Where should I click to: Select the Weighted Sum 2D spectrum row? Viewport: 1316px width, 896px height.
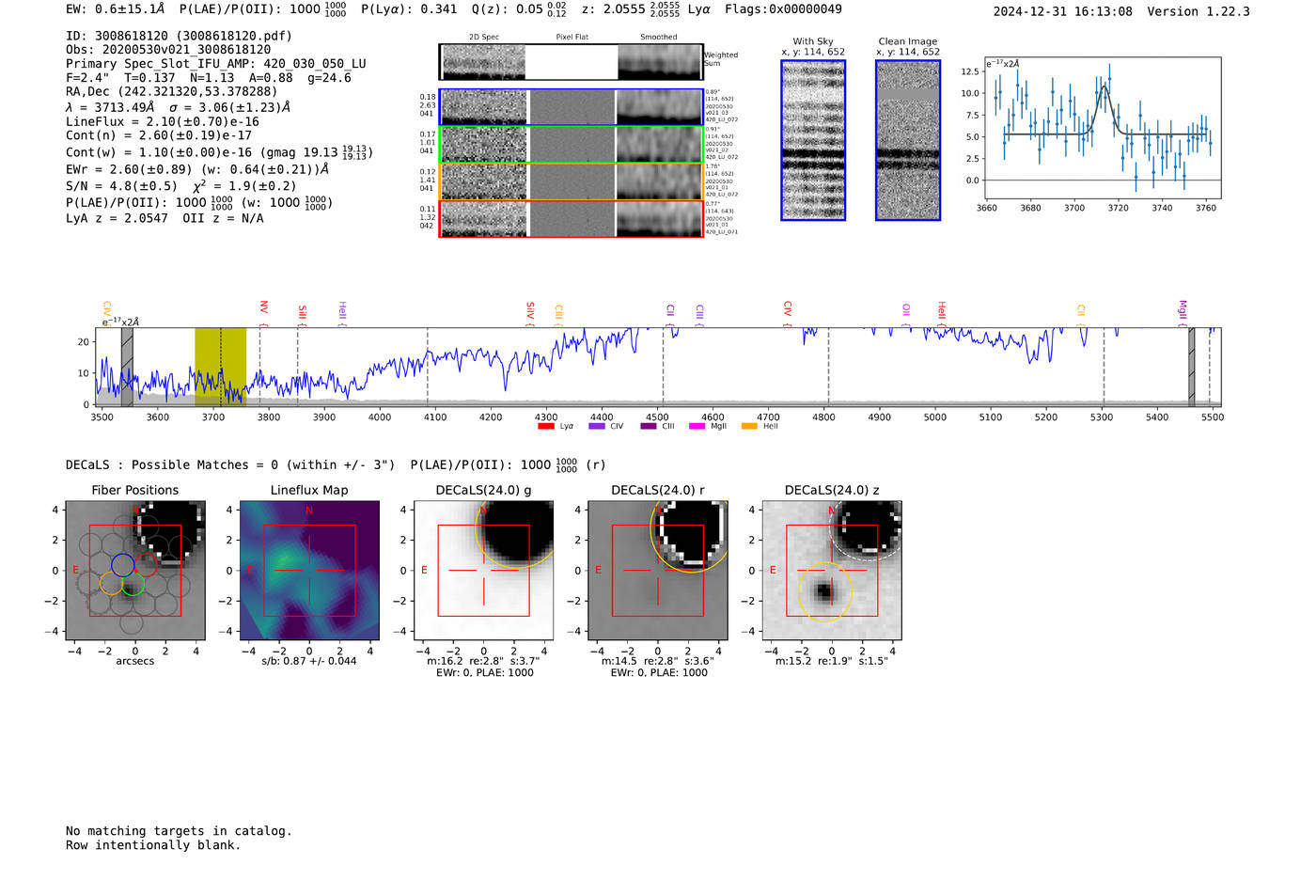pyautogui.click(x=571, y=62)
